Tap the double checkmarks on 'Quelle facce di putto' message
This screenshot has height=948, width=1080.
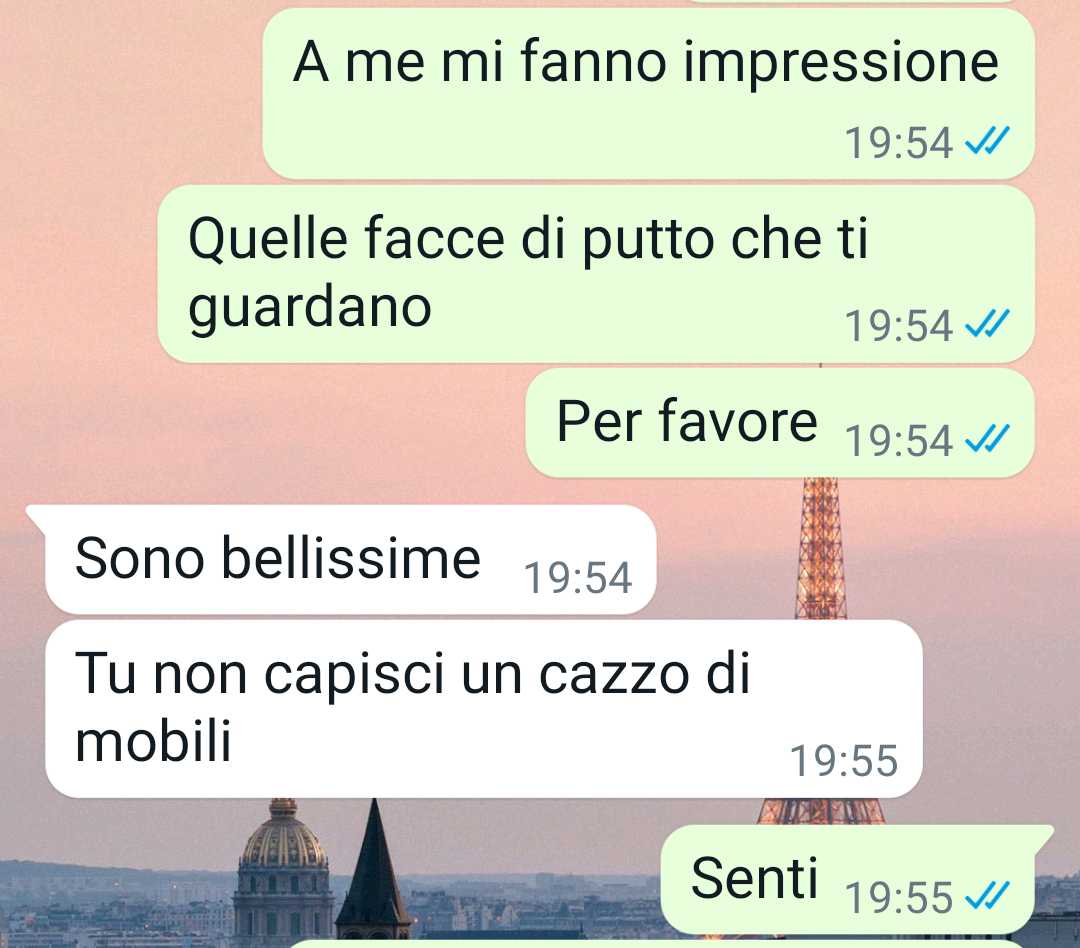coord(987,324)
